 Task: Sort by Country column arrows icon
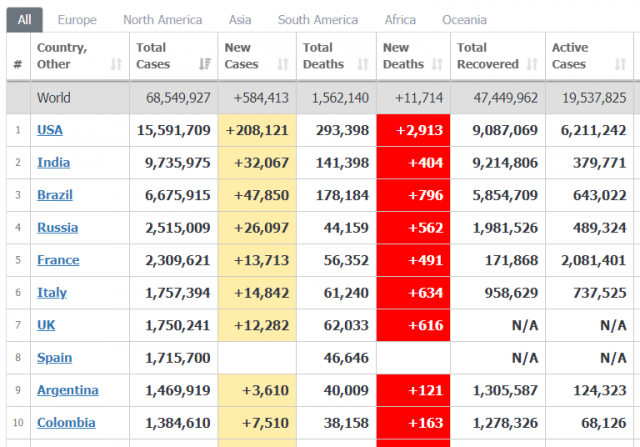coord(116,64)
